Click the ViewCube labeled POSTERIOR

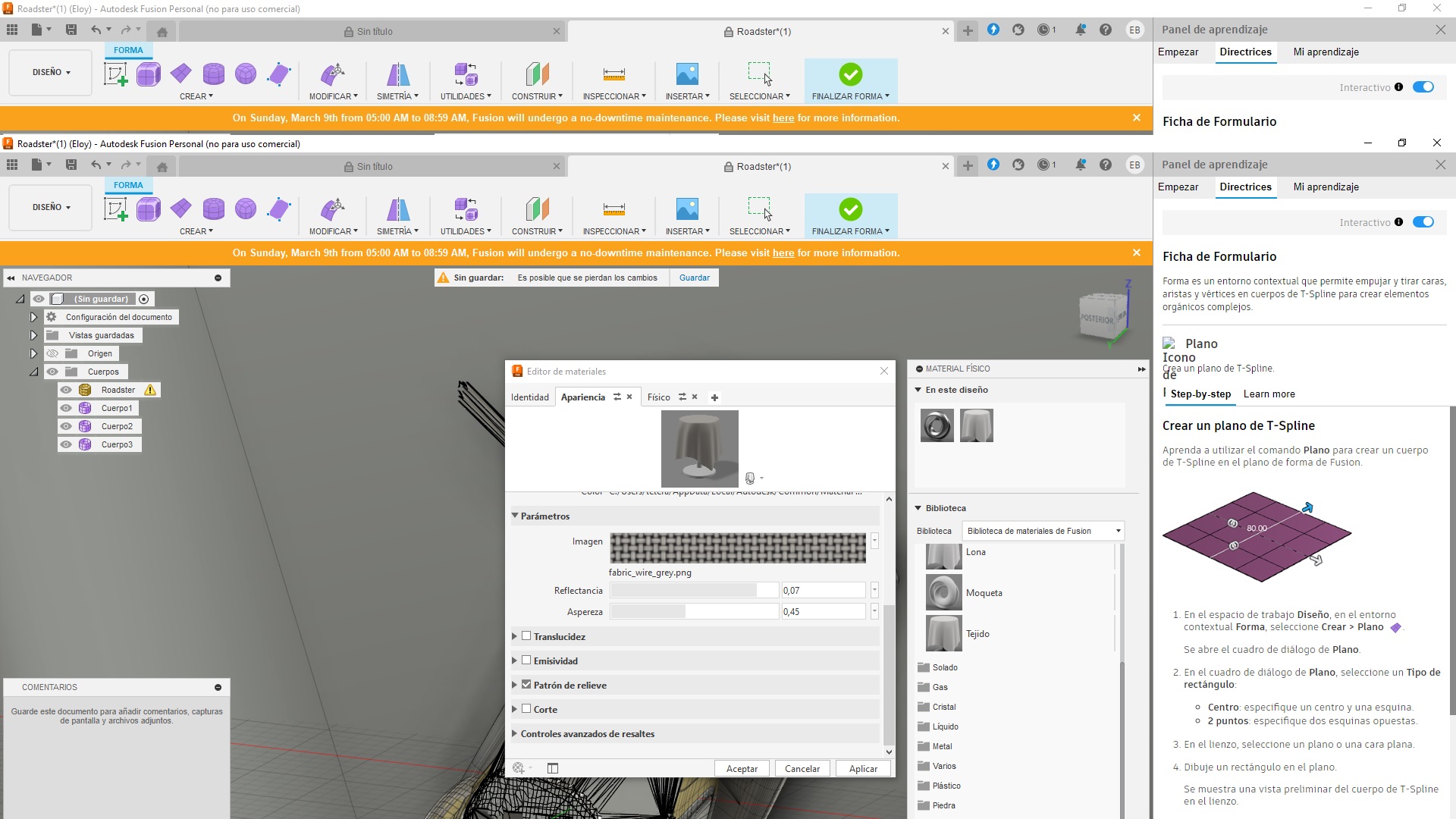1098,318
